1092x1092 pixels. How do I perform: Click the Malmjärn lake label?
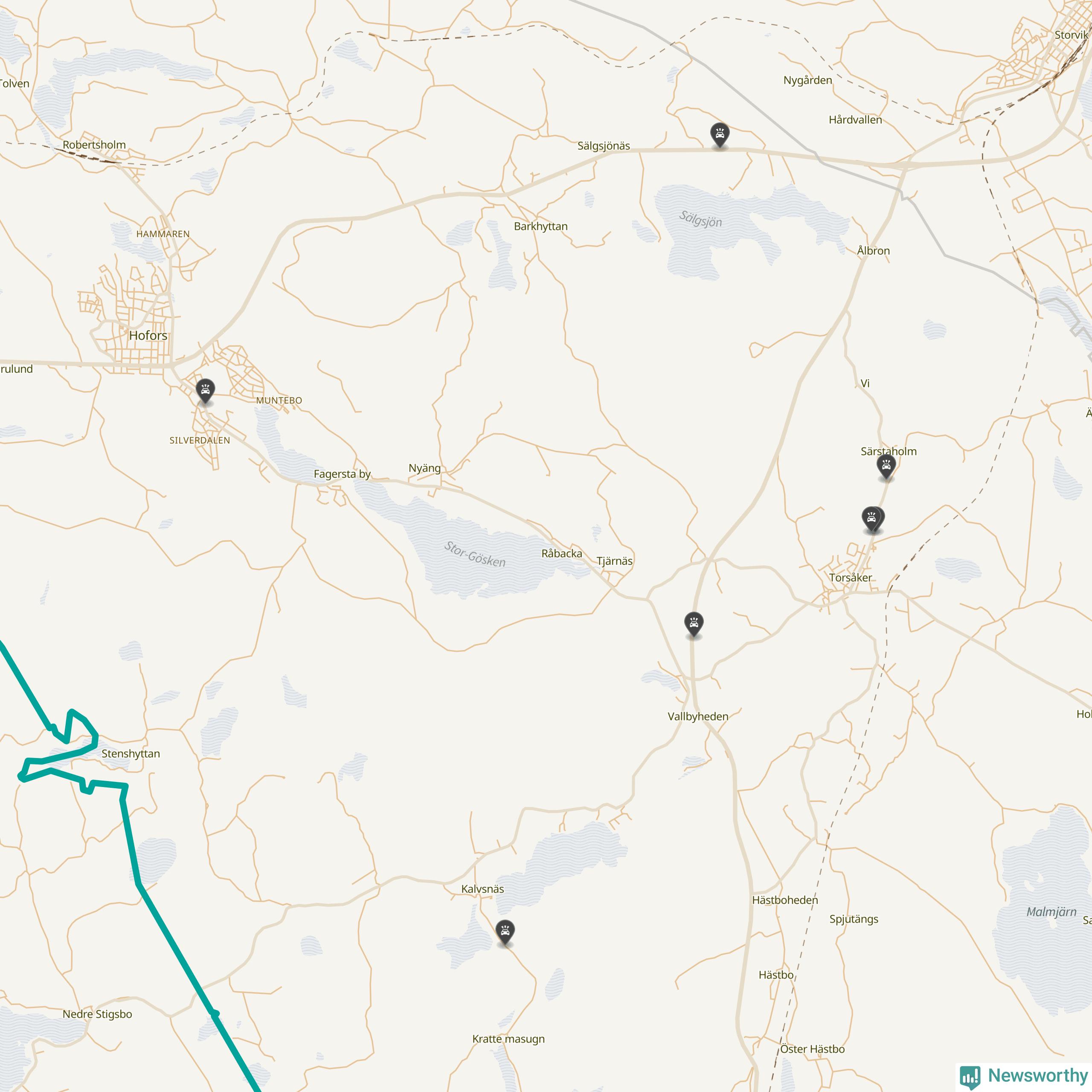point(1051,912)
